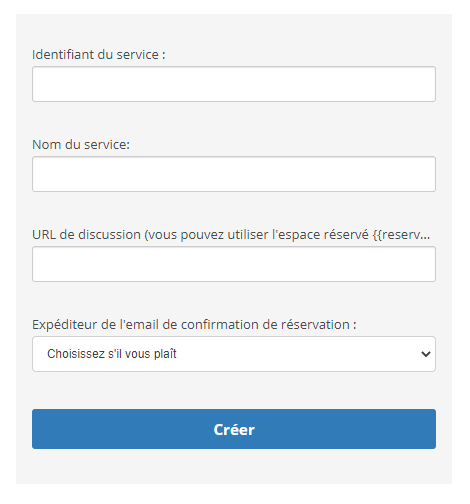Click the empty field below Nom du service
This screenshot has height=504, width=470.
[x=234, y=174]
